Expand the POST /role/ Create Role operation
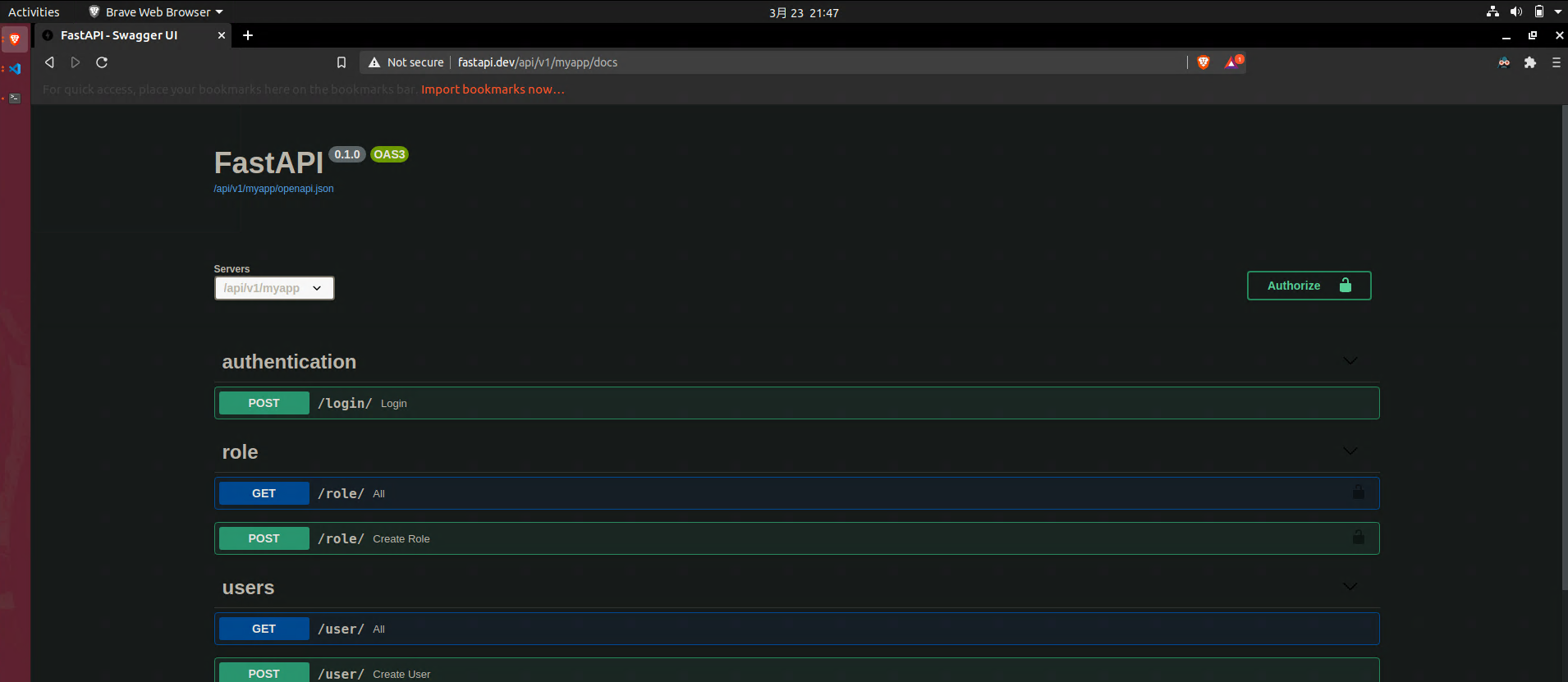Image resolution: width=1568 pixels, height=682 pixels. tap(796, 538)
